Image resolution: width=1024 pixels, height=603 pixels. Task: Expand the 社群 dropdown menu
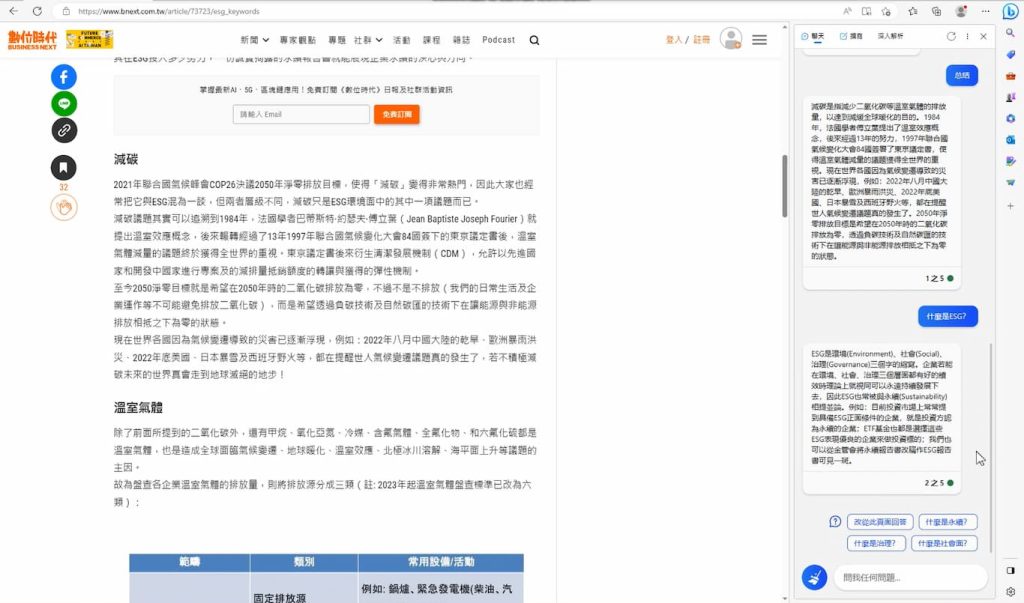(368, 40)
